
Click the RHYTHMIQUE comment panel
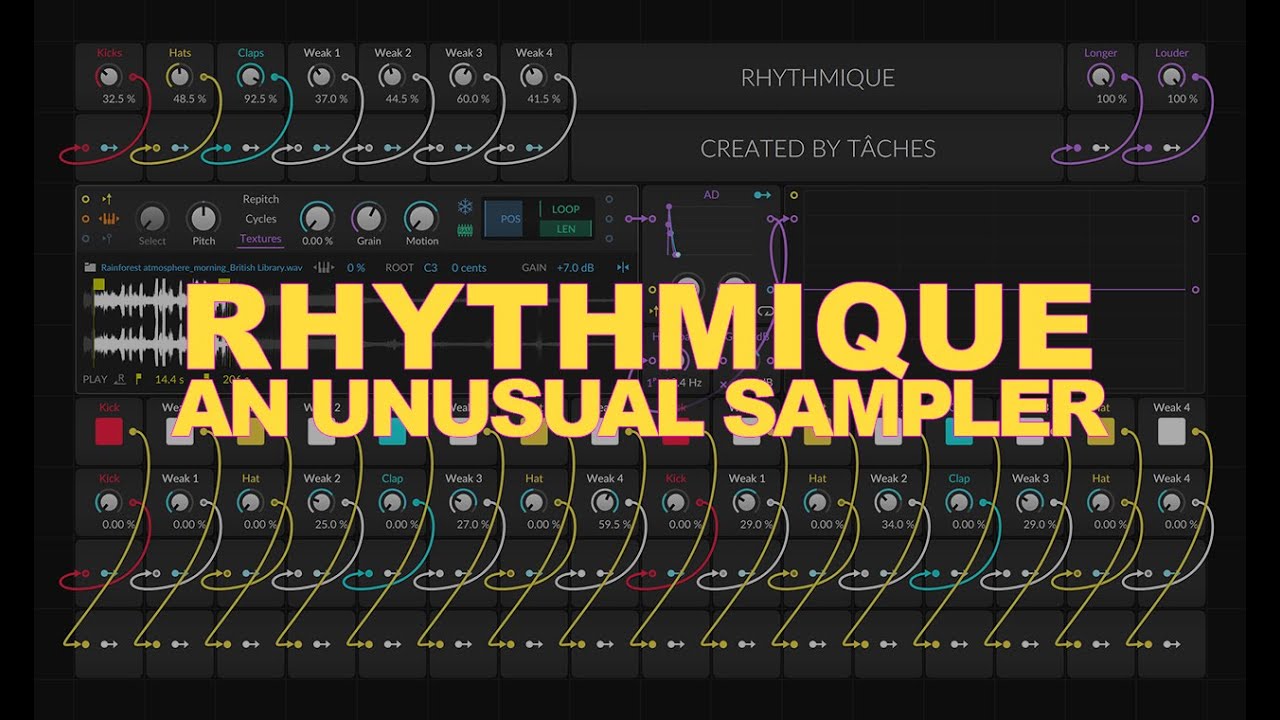(817, 78)
